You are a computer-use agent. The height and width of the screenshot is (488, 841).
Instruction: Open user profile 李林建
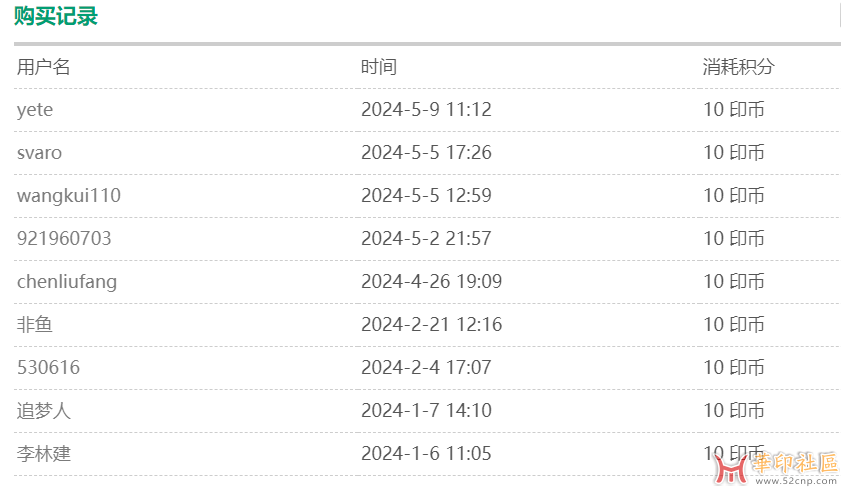pyautogui.click(x=43, y=454)
